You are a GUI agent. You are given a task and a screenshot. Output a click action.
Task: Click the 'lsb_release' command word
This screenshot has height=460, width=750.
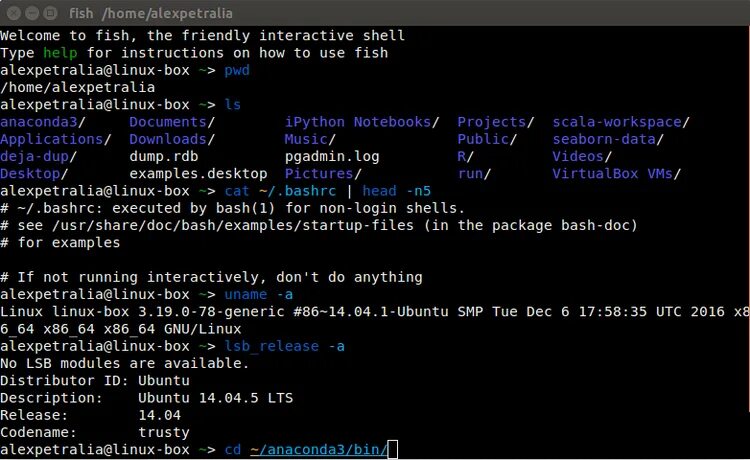coord(272,346)
